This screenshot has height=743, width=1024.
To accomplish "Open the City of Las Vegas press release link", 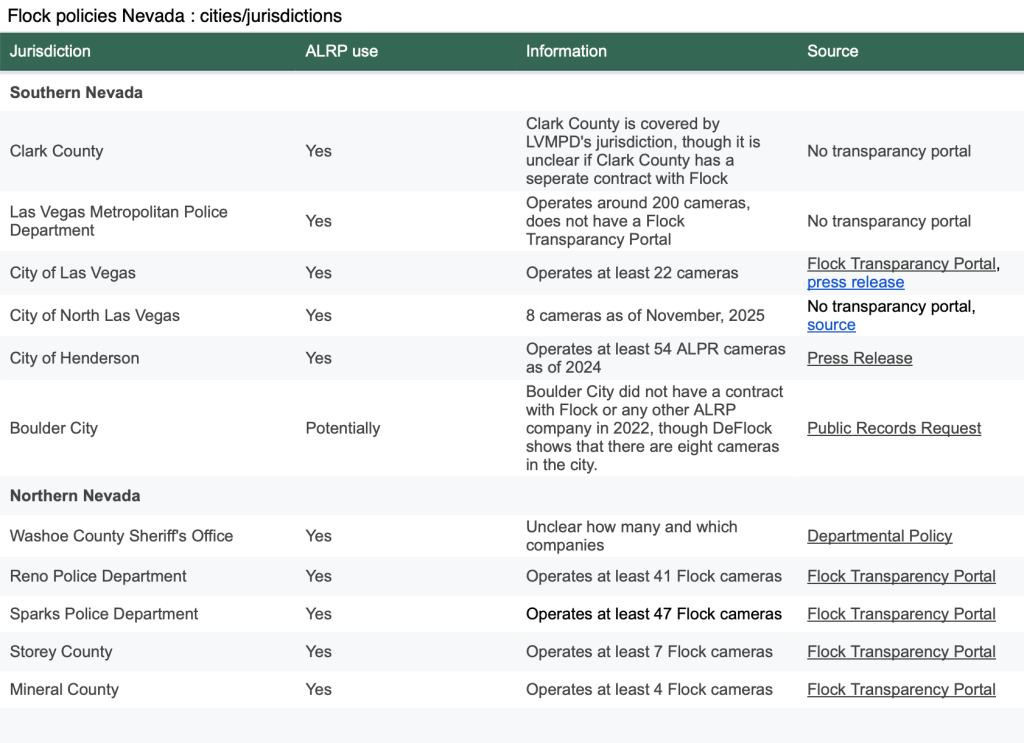I will point(856,283).
